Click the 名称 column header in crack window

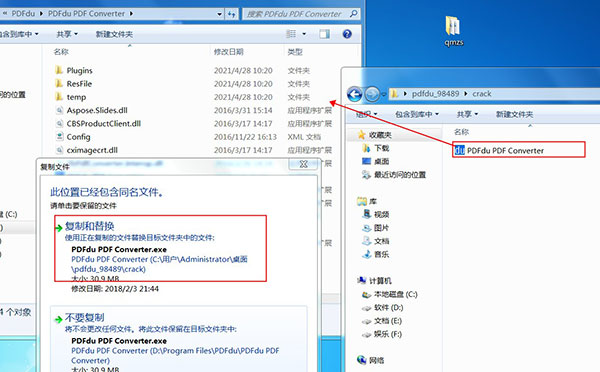[461, 132]
